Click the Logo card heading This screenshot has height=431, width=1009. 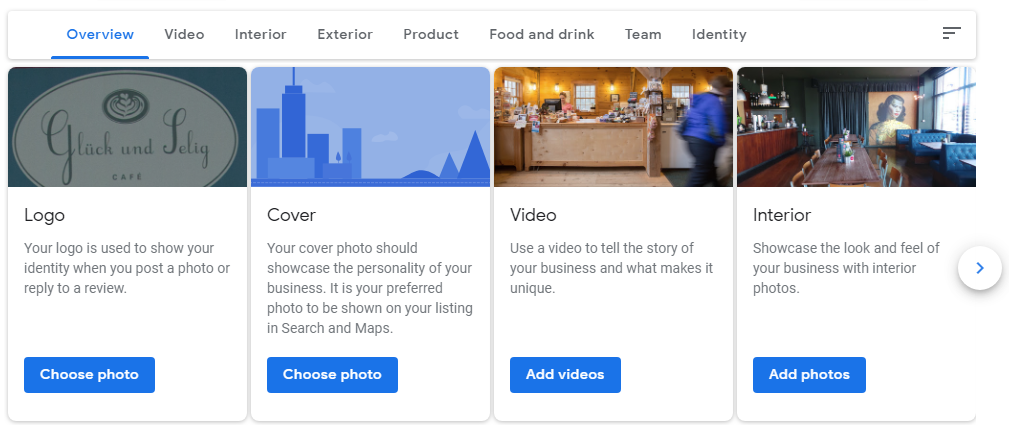click(44, 215)
